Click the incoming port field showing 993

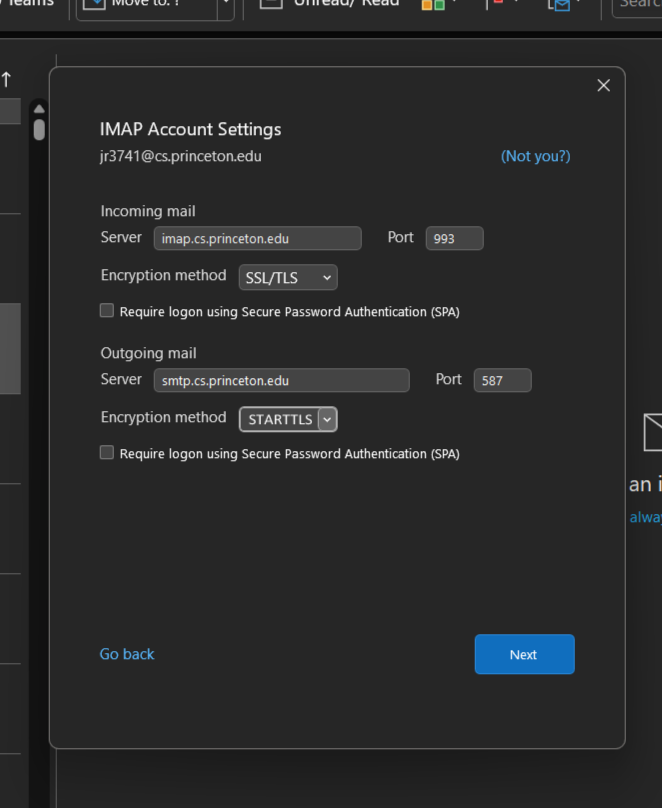click(454, 238)
